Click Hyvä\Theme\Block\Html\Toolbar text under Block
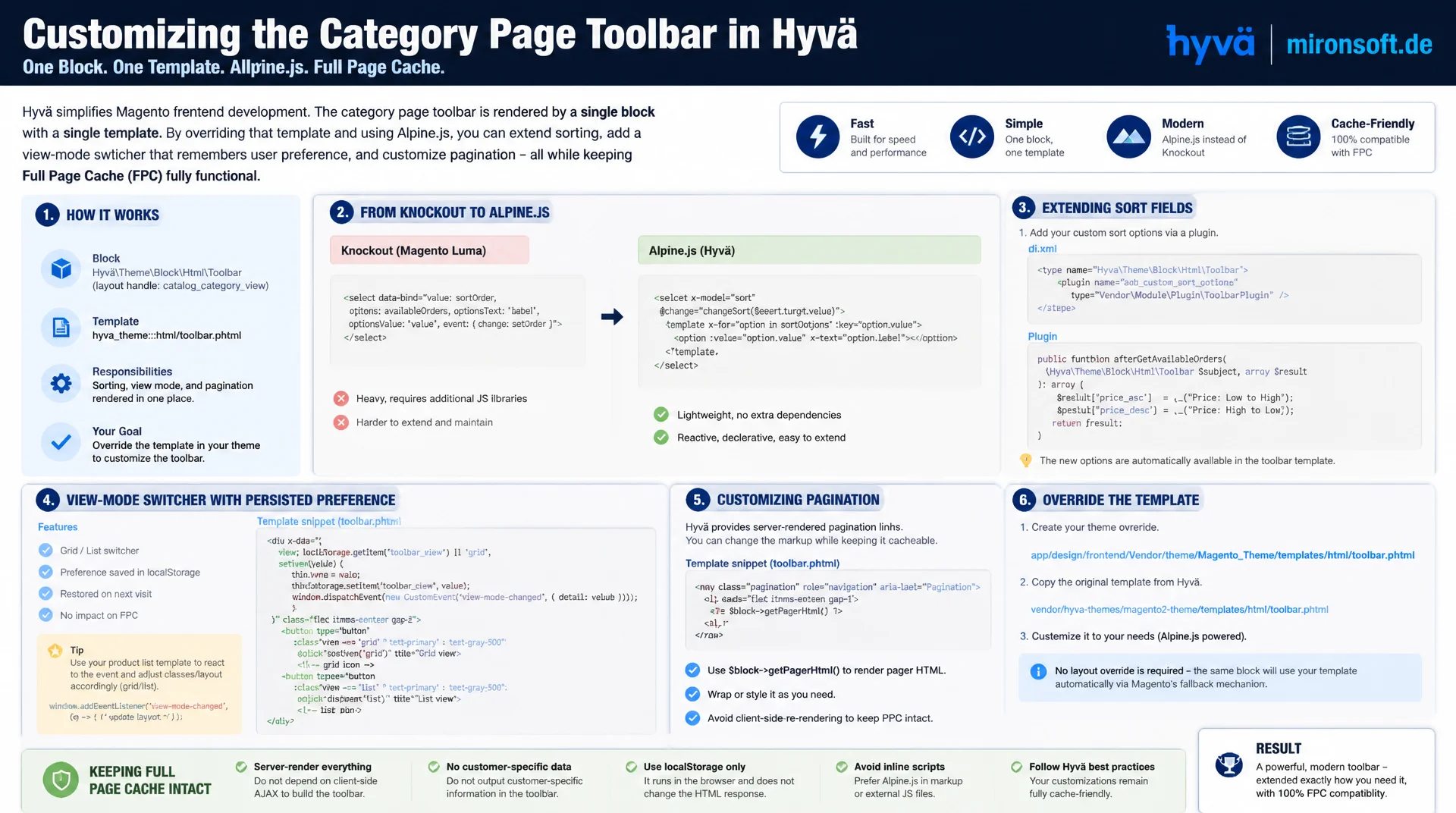The image size is (1456, 813). (167, 272)
